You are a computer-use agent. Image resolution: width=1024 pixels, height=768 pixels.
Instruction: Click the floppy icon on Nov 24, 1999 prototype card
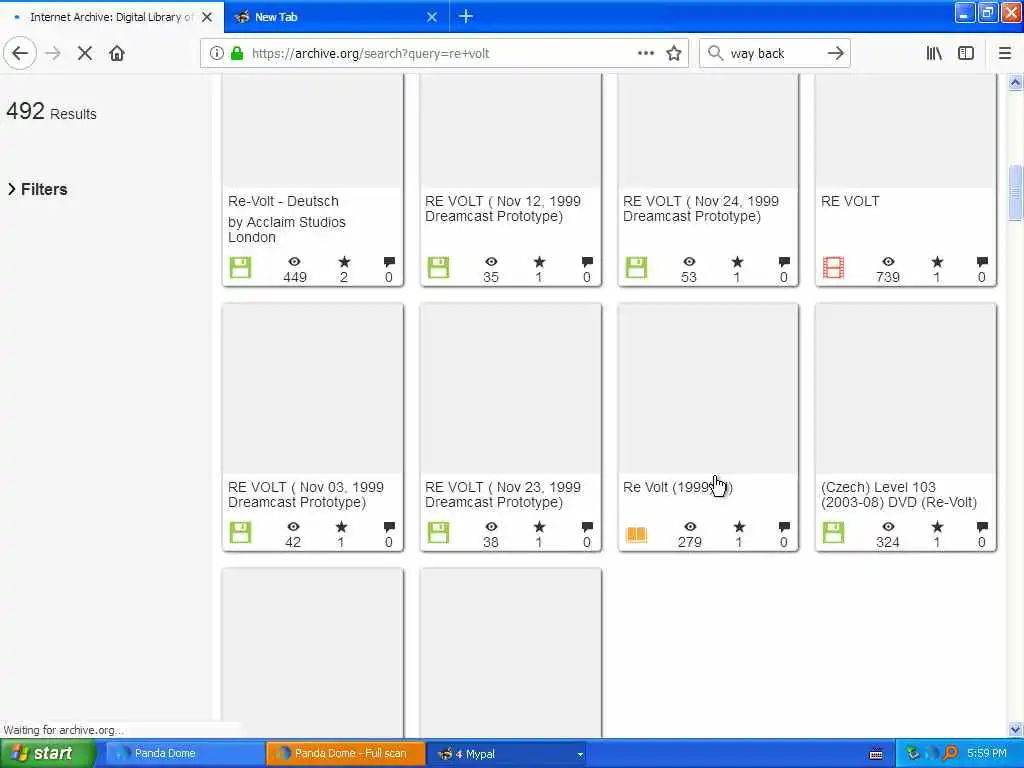[x=636, y=268]
